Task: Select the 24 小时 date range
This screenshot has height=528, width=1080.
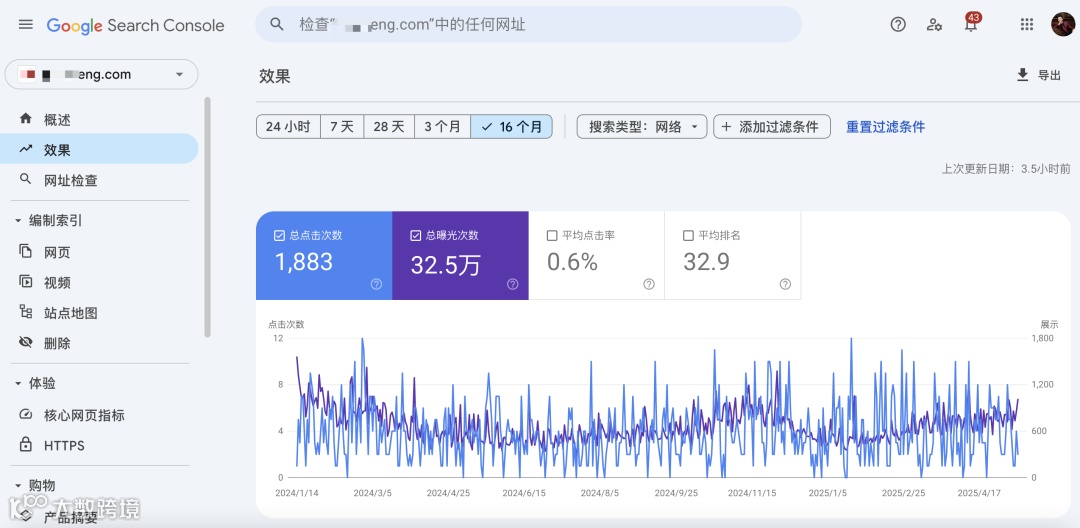Action: point(288,127)
